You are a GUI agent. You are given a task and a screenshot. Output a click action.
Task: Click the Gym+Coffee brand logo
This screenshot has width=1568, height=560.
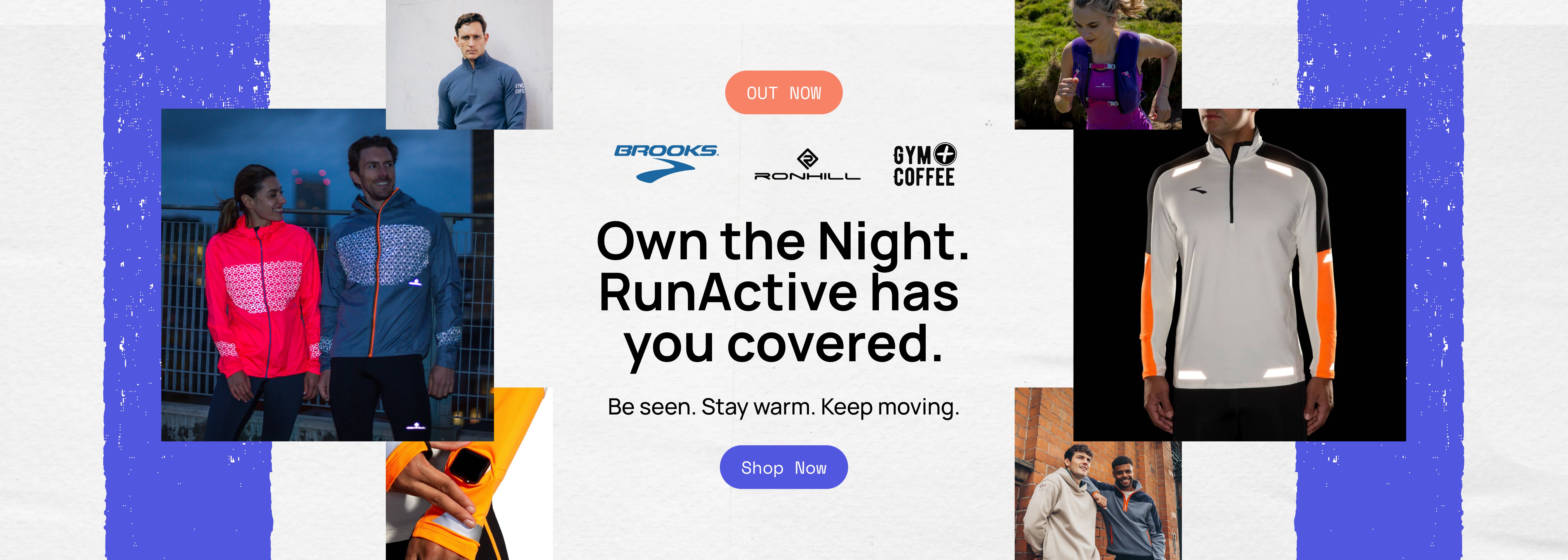click(x=925, y=165)
